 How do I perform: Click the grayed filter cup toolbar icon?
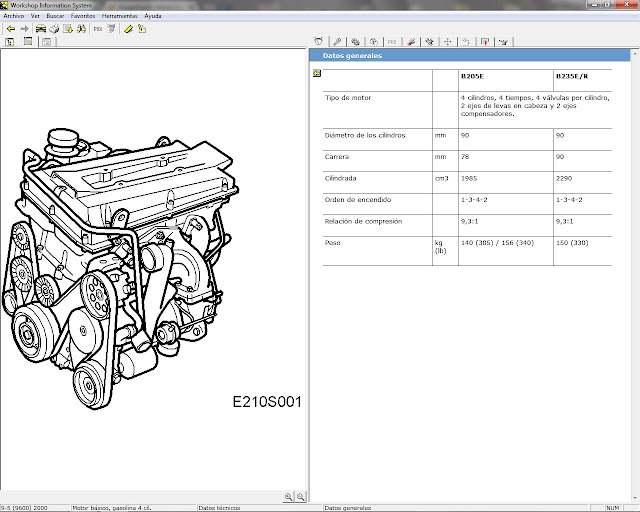click(111, 29)
